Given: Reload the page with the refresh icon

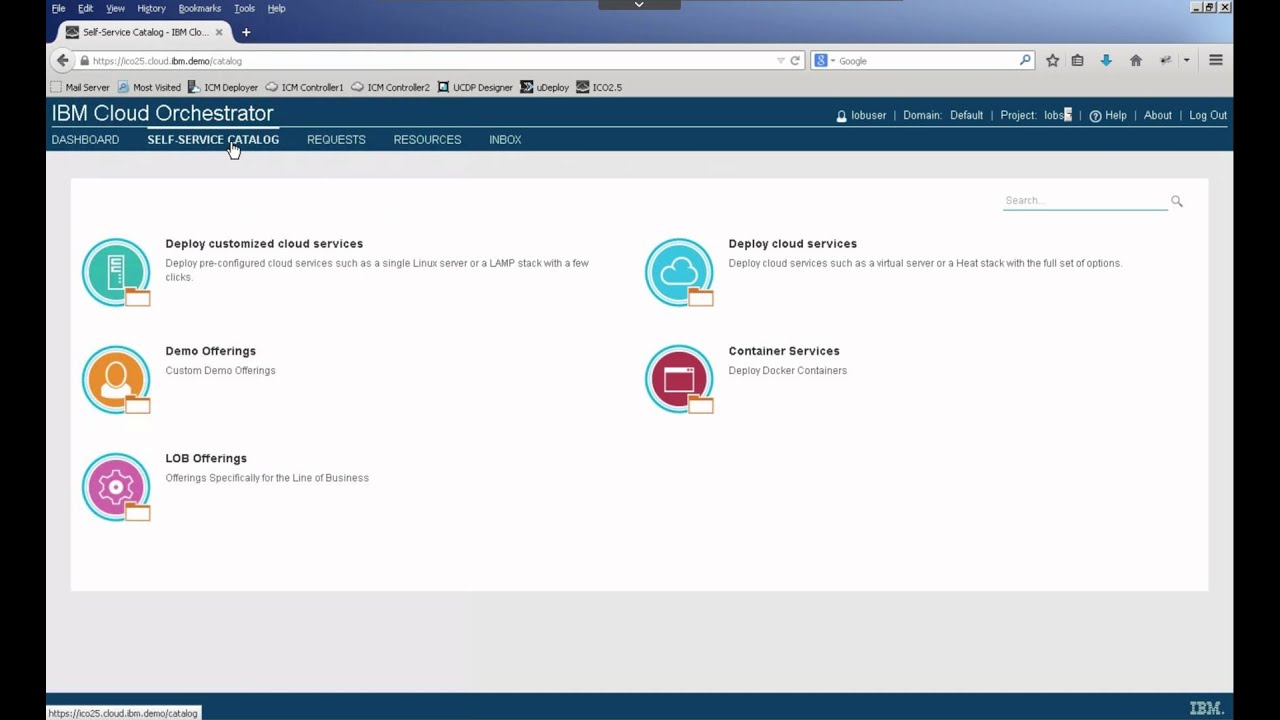Looking at the screenshot, I should (795, 60).
